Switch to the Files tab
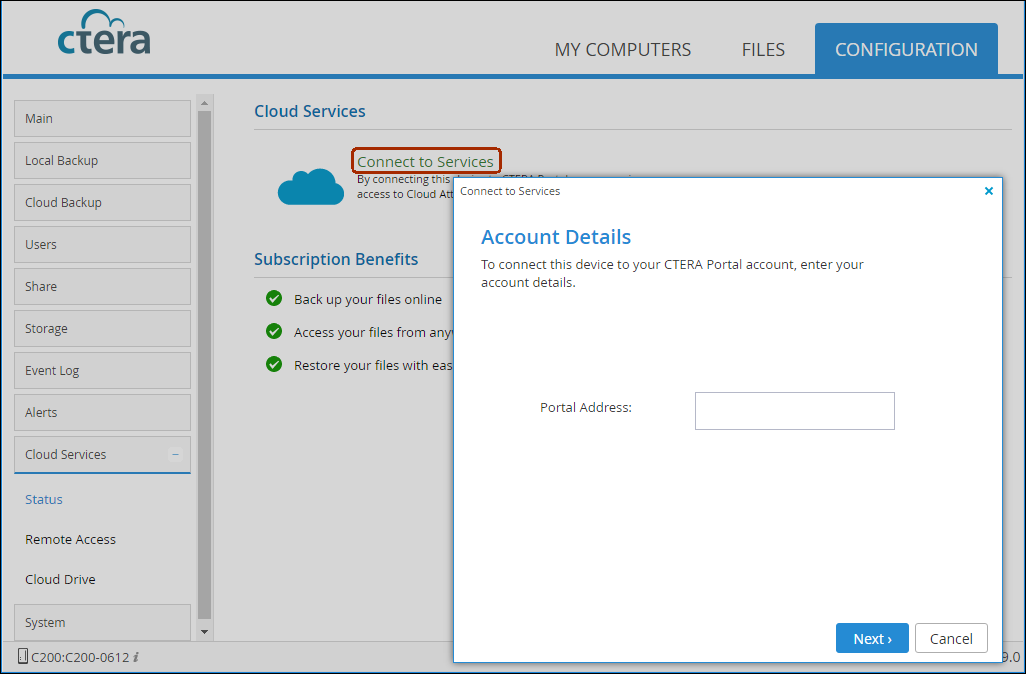 tap(763, 50)
